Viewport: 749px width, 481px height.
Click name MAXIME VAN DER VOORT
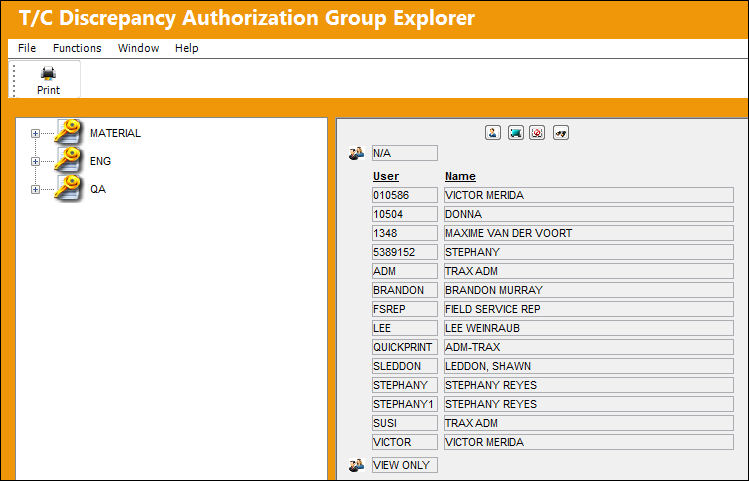(588, 233)
